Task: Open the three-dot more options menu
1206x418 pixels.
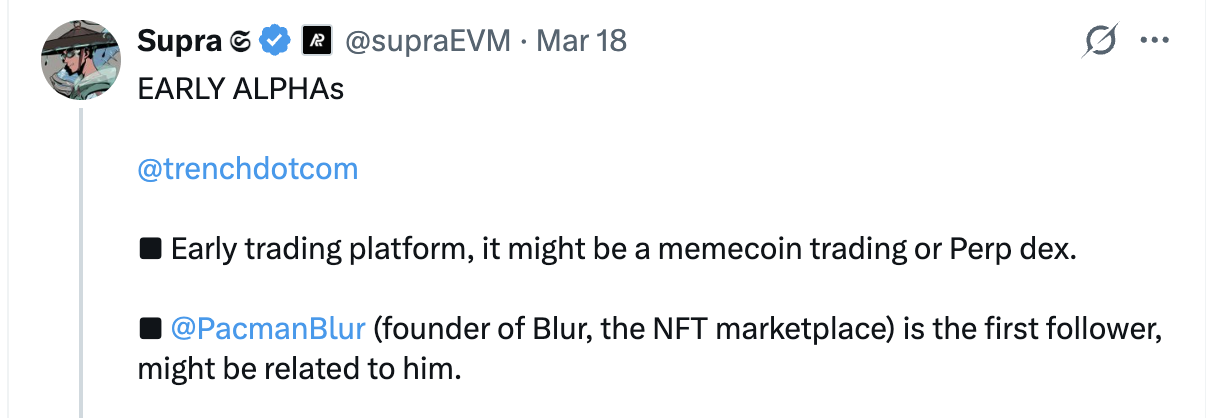Action: point(1154,41)
